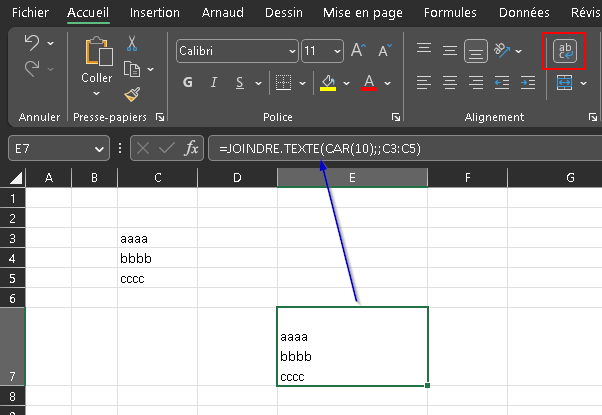Open the Name Box dropdown arrow

click(99, 149)
